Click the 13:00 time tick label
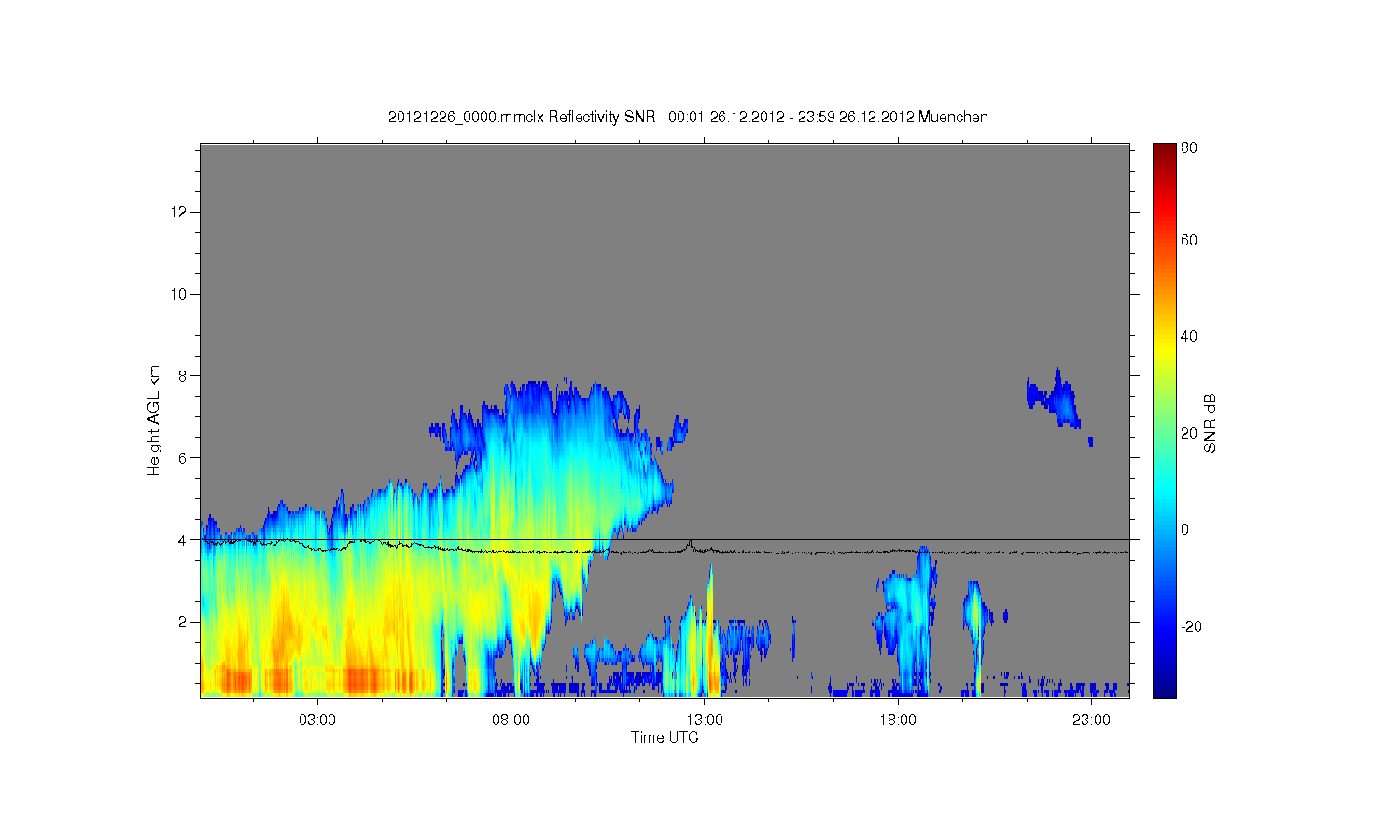Image resolution: width=1400 pixels, height=840 pixels. point(704,721)
